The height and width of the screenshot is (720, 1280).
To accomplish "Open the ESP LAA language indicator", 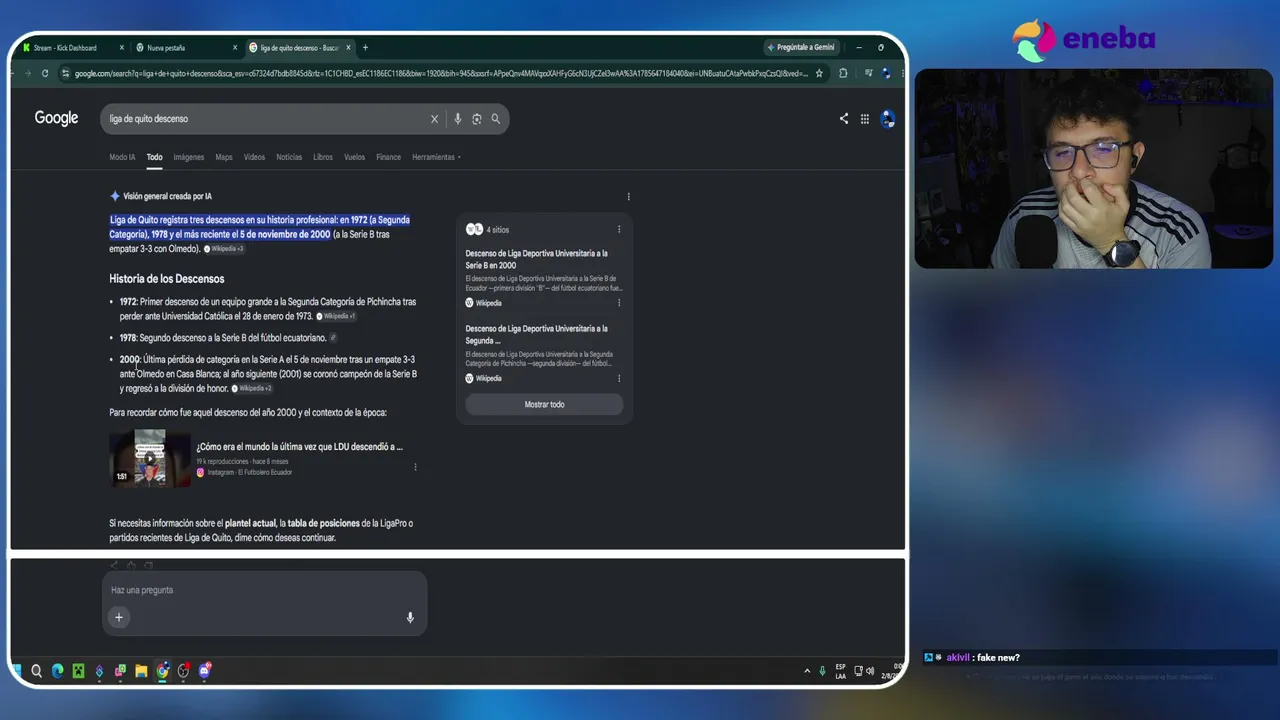I will click(840, 671).
